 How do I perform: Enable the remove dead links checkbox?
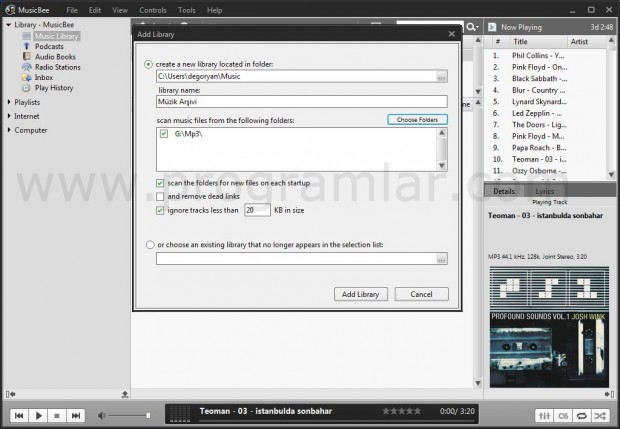(161, 197)
